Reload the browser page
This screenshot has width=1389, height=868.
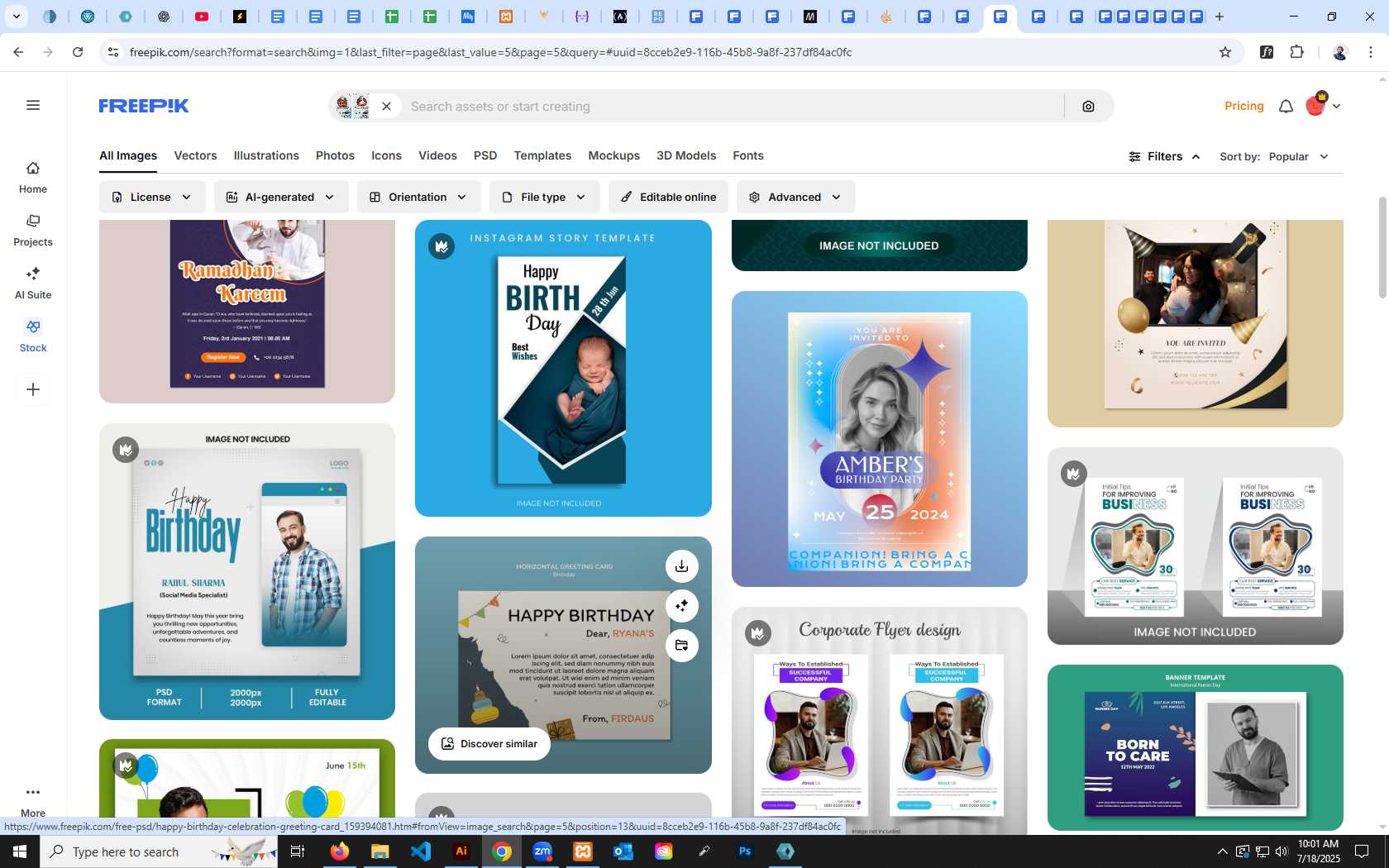point(78,52)
